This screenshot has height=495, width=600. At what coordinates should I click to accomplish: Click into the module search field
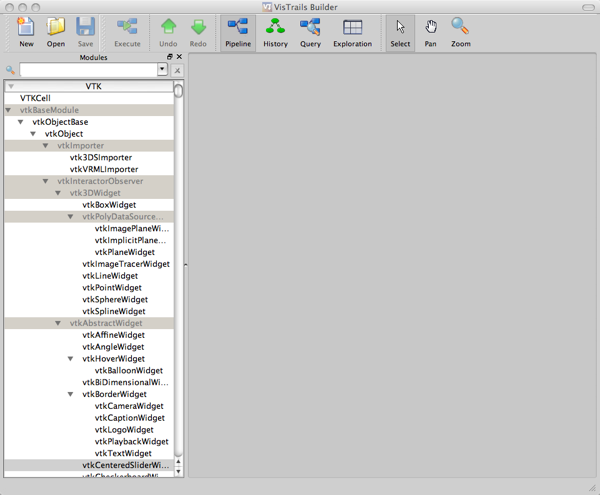point(88,70)
